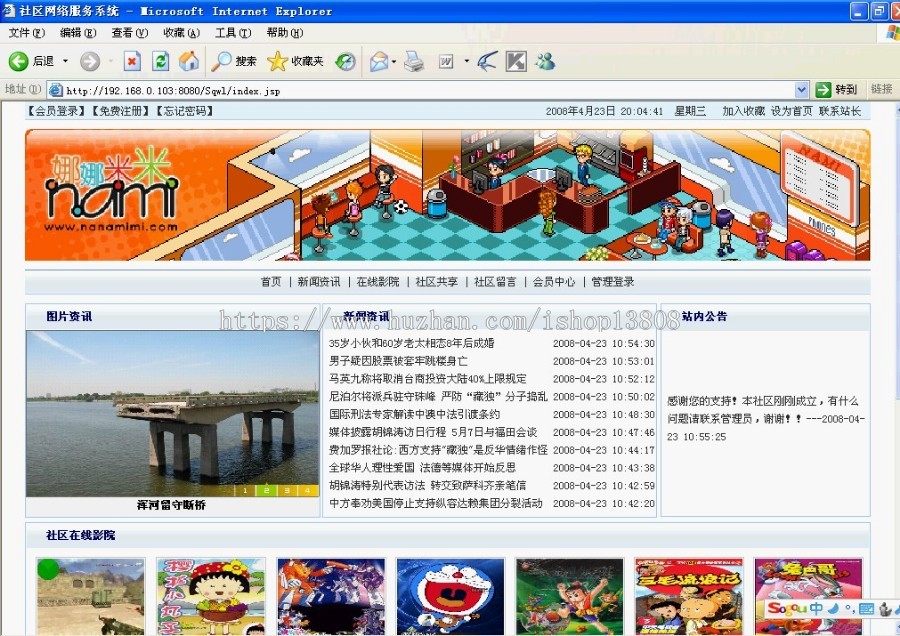Select slide 3 in the image carousel
900x636 pixels.
coord(287,490)
